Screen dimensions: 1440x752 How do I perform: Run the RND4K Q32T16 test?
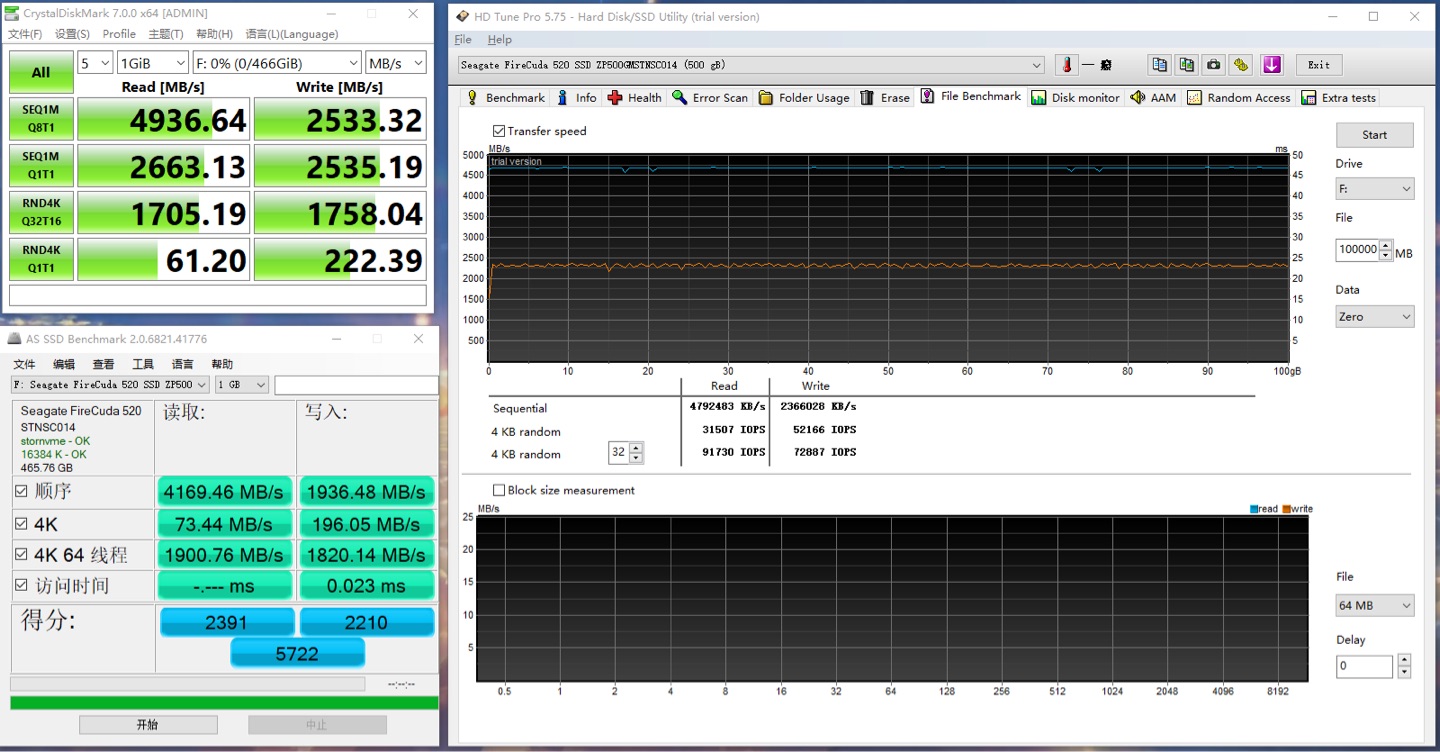[x=41, y=213]
